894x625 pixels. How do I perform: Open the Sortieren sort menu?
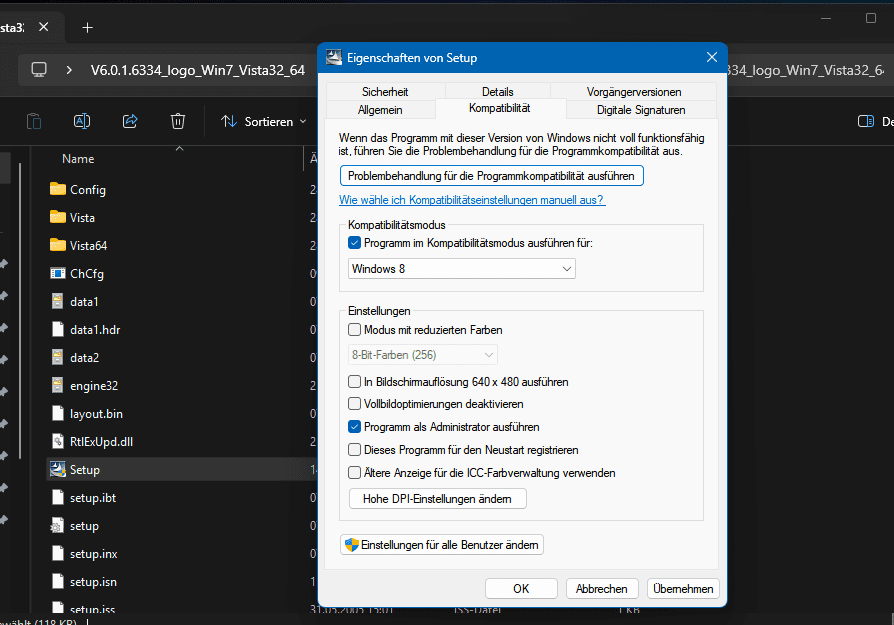pyautogui.click(x=264, y=121)
